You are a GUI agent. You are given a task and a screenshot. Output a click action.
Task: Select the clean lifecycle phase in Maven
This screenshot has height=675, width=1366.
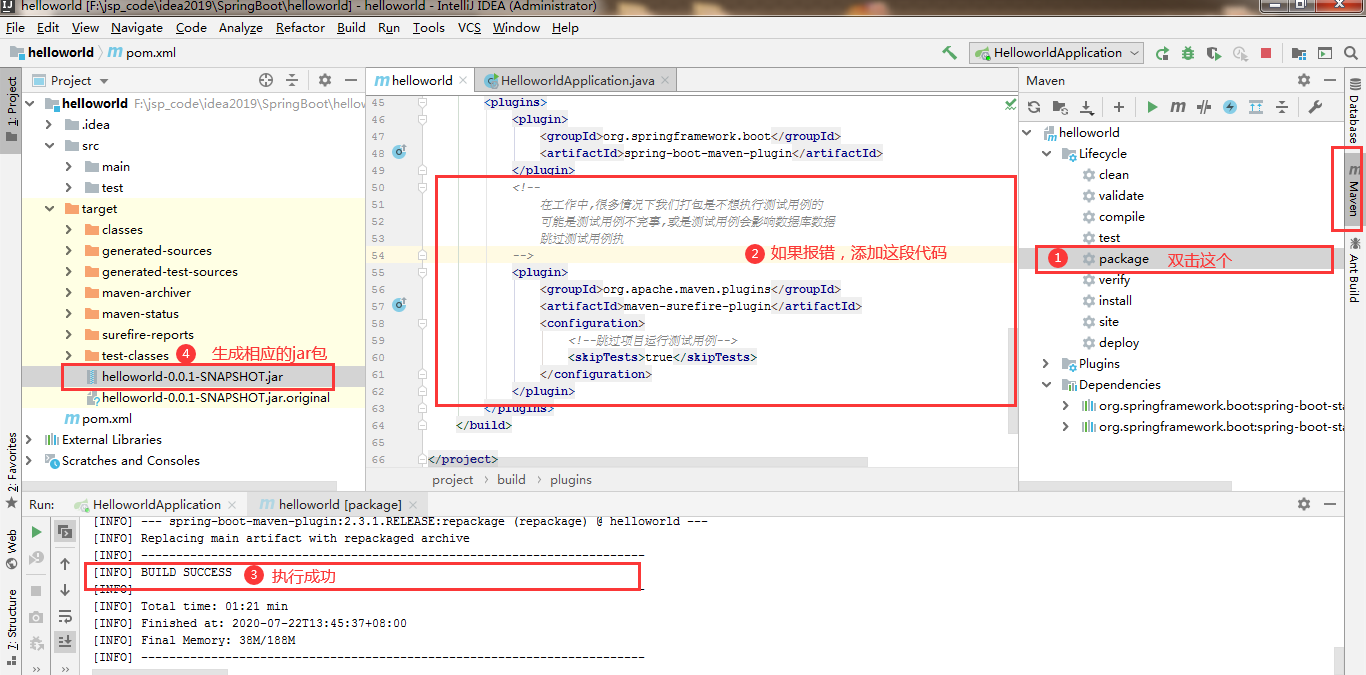pyautogui.click(x=1113, y=175)
